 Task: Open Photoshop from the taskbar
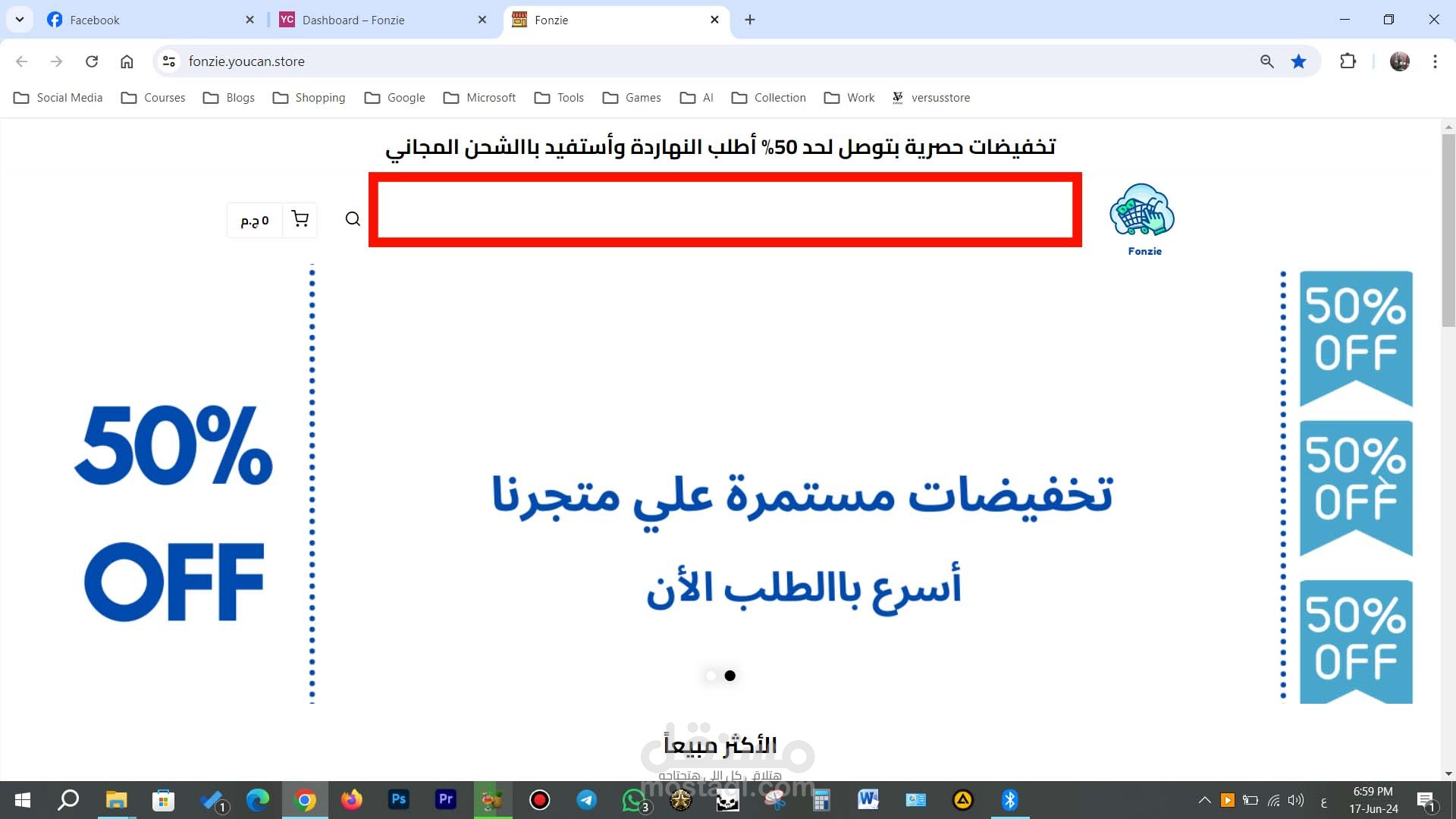point(398,799)
